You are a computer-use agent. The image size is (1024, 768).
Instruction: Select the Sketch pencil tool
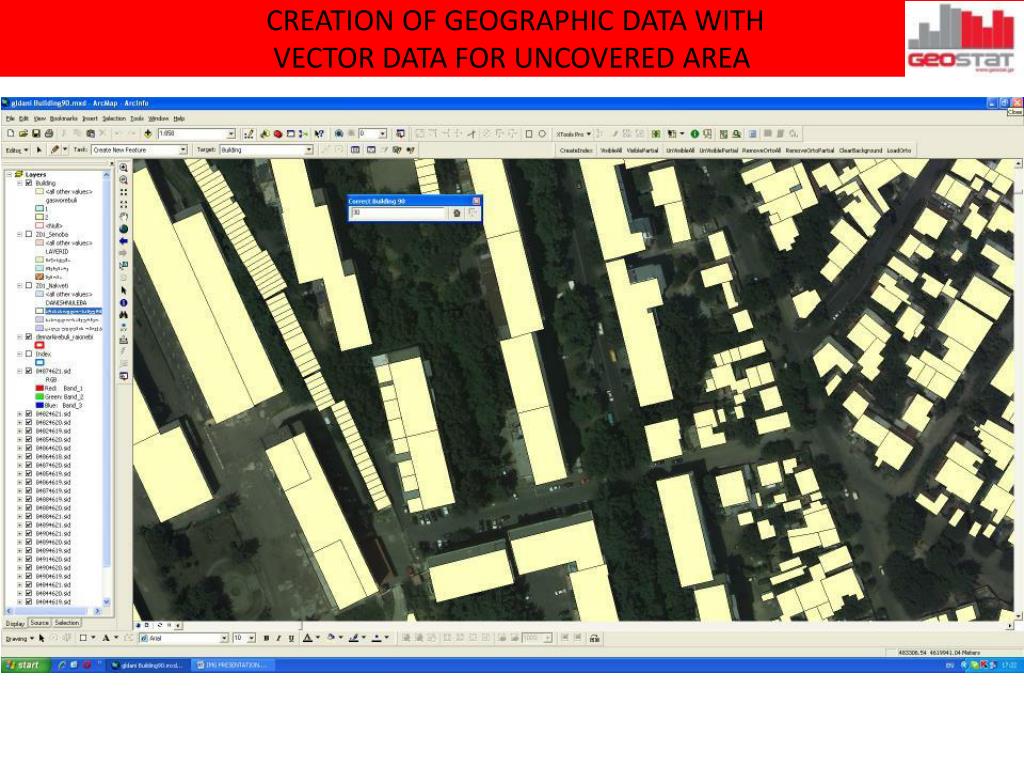(55, 150)
